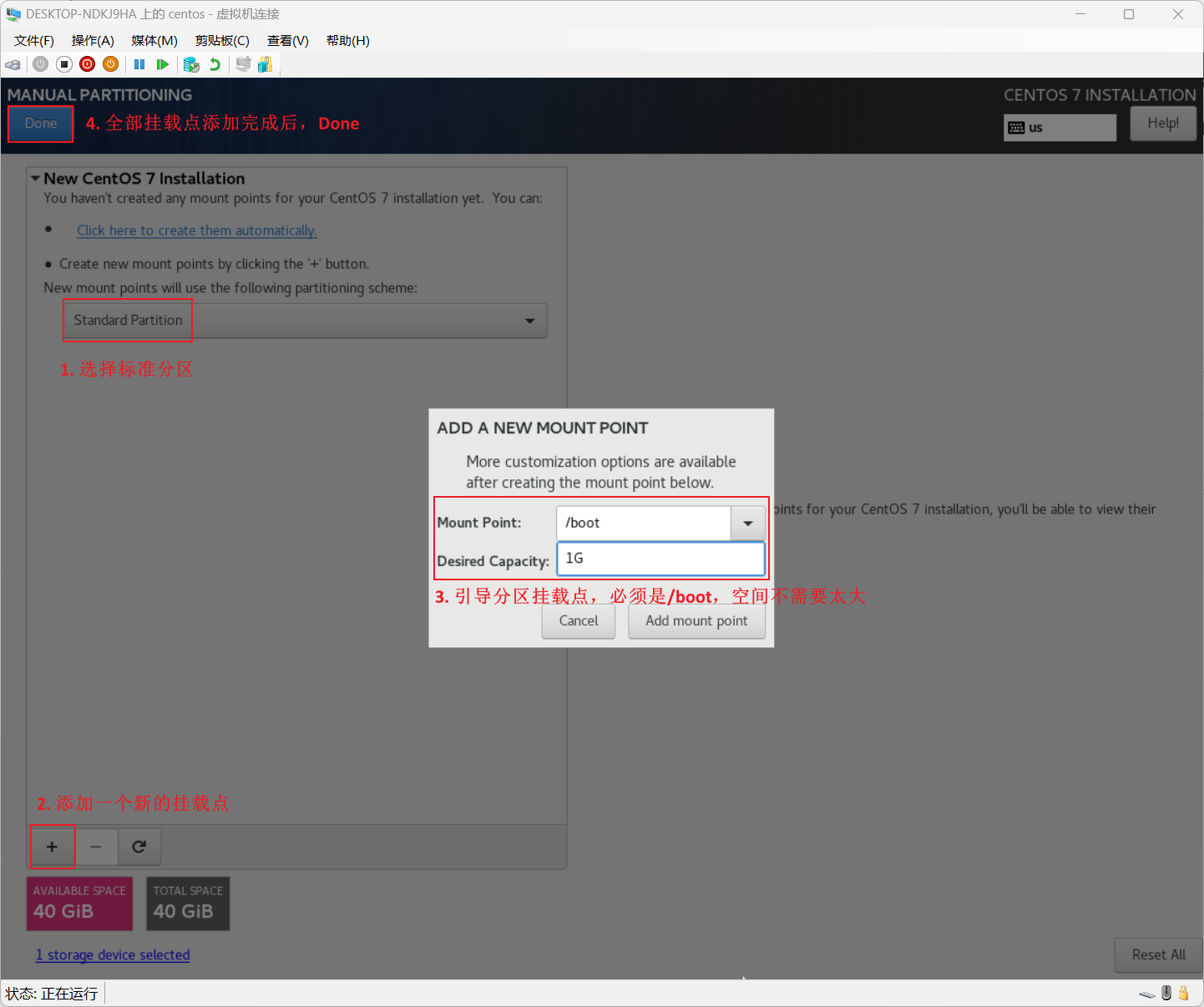This screenshot has width=1204, height=1007.
Task: Open the 帮助(H) menu
Action: pos(348,41)
